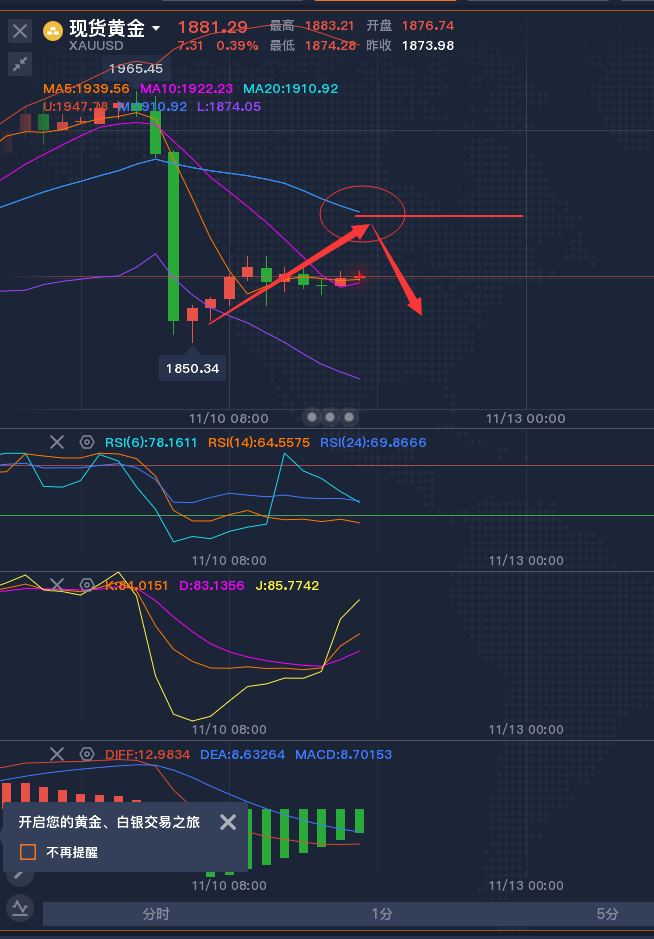Click the RSI(14):64.5575 value

pos(259,443)
